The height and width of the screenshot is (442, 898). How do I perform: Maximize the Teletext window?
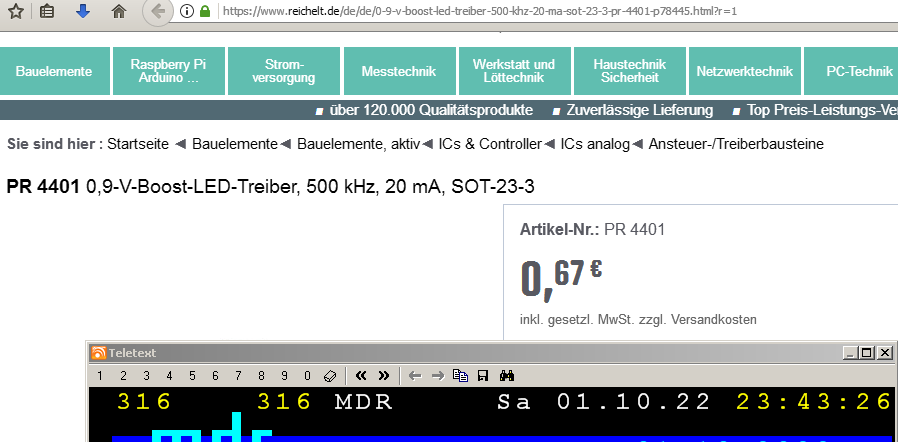point(867,353)
